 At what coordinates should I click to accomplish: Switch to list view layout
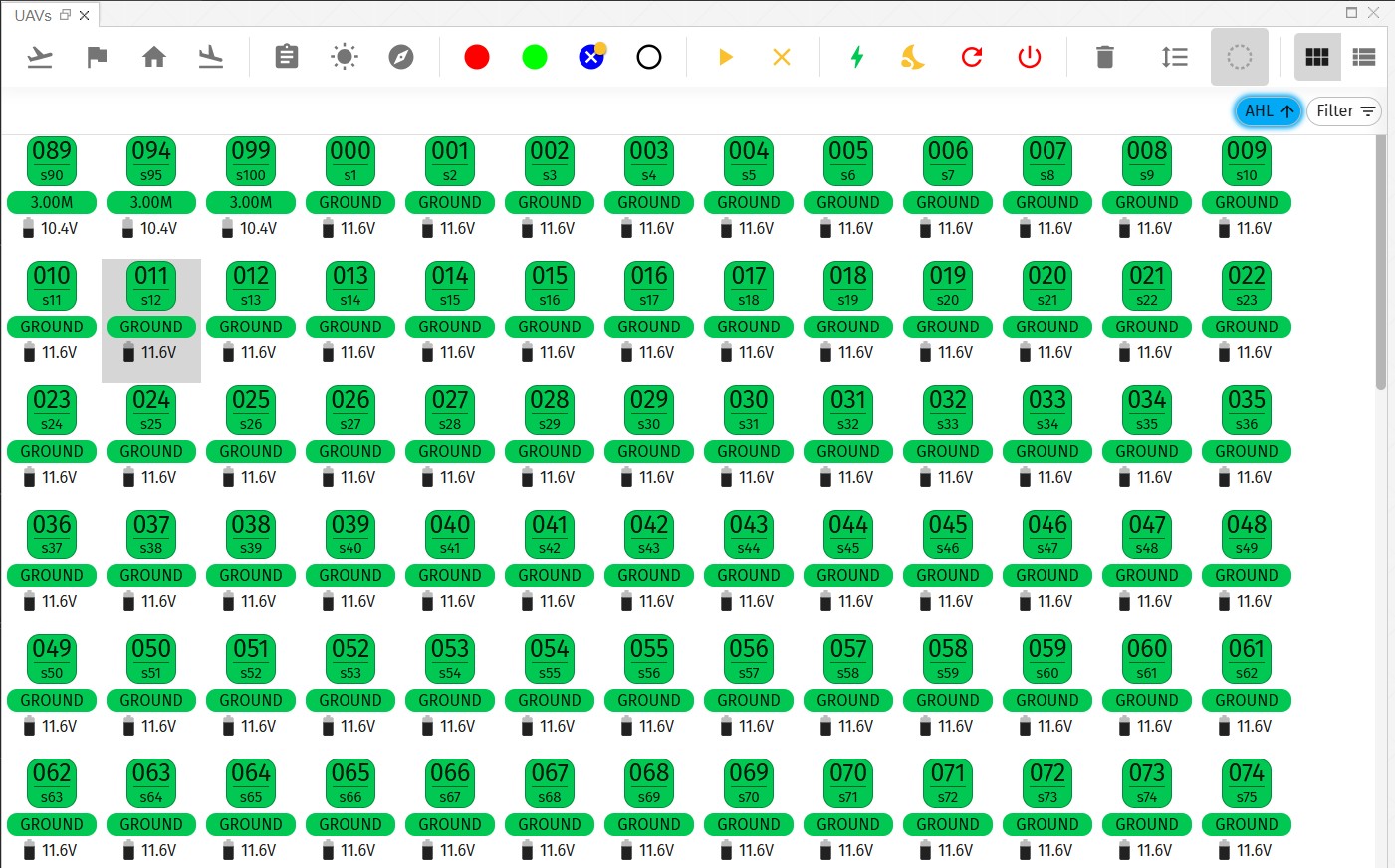1364,57
